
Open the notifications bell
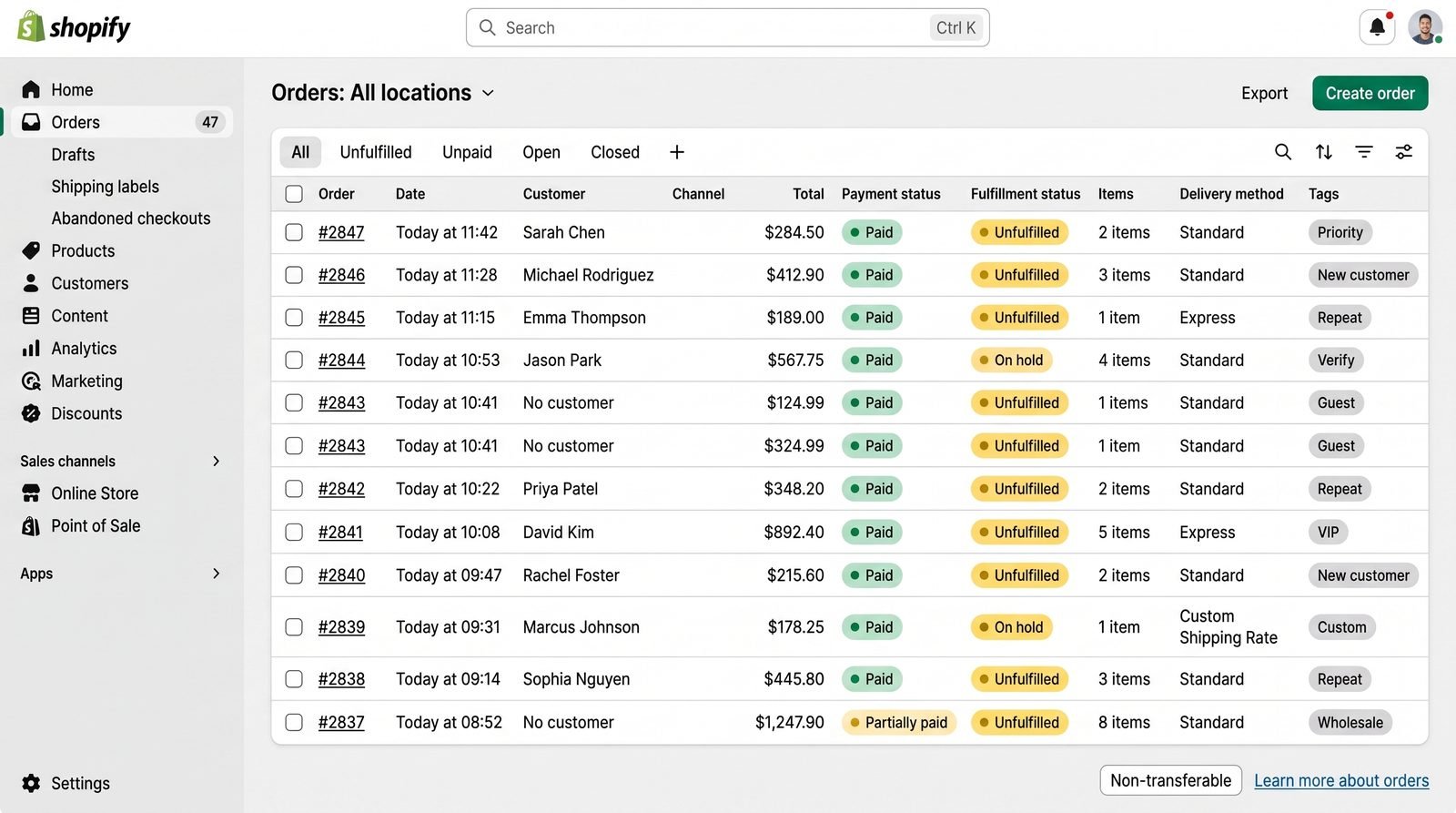[x=1377, y=27]
